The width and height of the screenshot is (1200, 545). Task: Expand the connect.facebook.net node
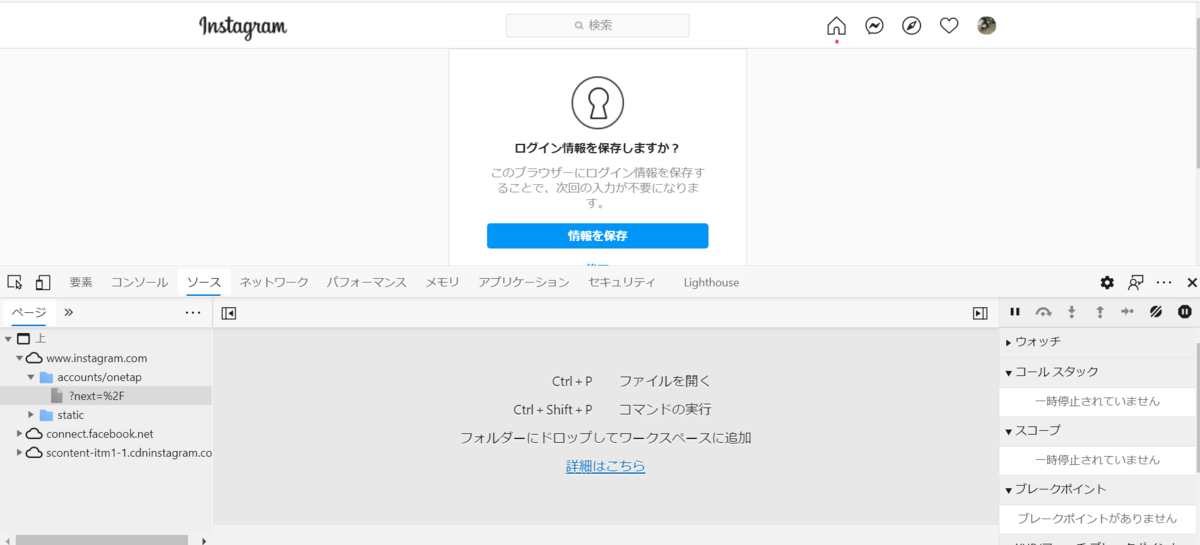(20, 434)
